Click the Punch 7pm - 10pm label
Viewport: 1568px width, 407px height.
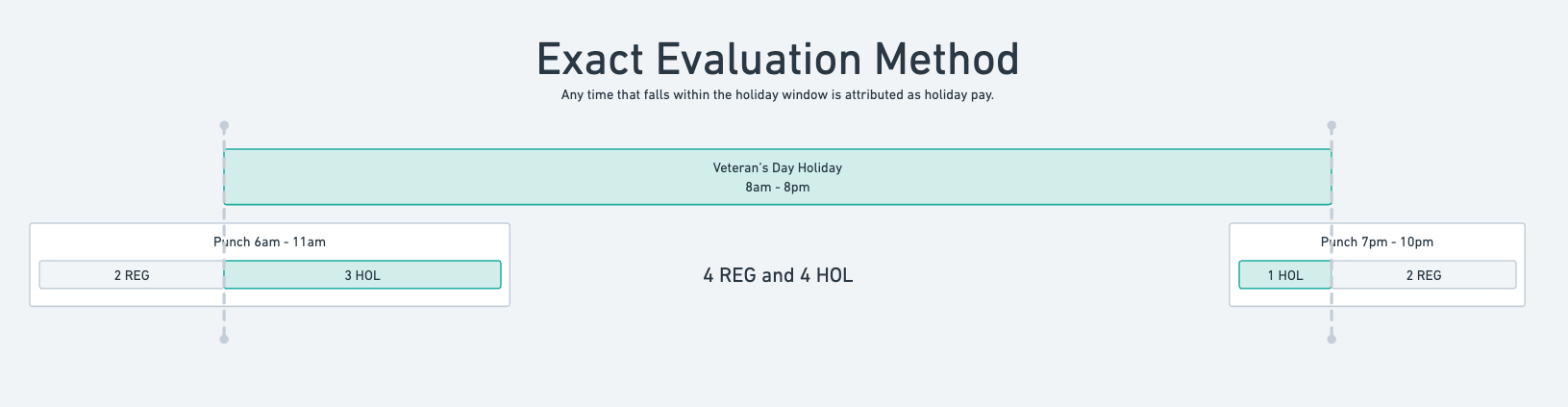pos(1377,242)
